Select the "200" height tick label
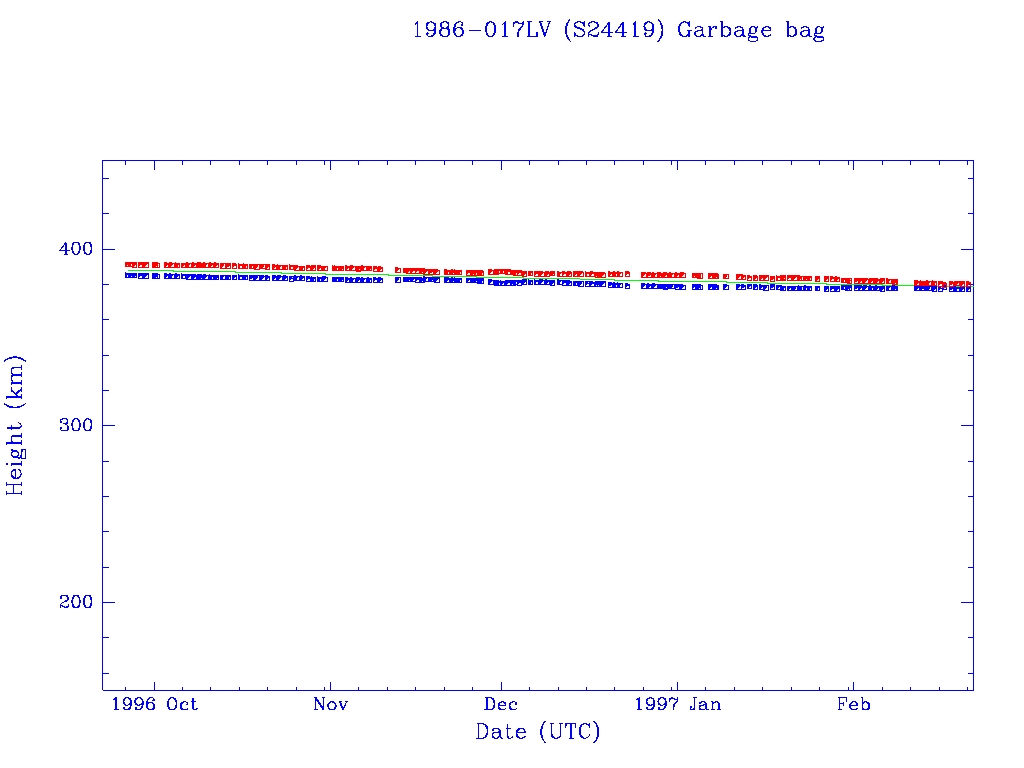Viewport: 1024px width, 768px height. click(x=72, y=602)
